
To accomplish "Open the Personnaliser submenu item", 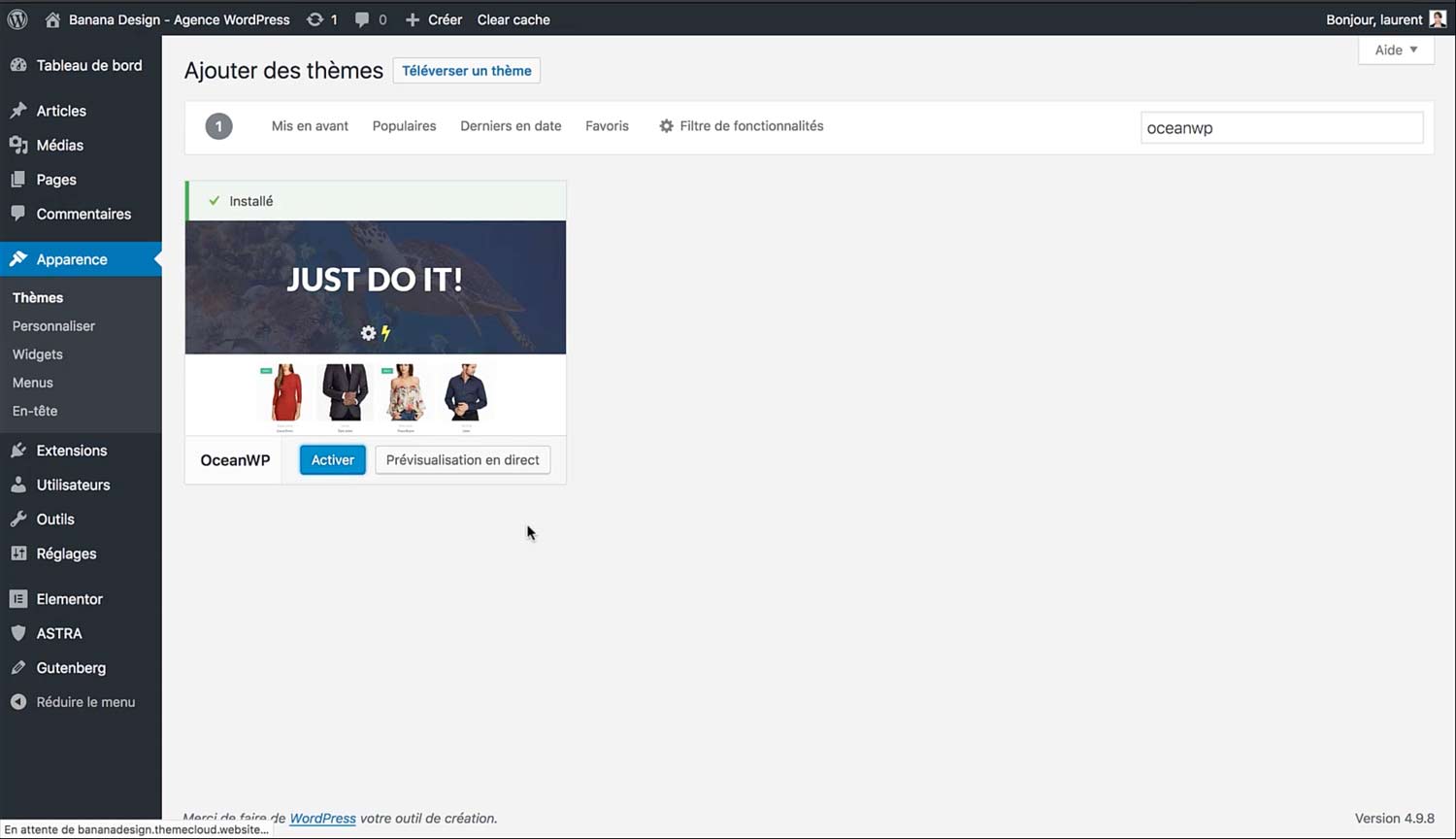I will [x=53, y=326].
